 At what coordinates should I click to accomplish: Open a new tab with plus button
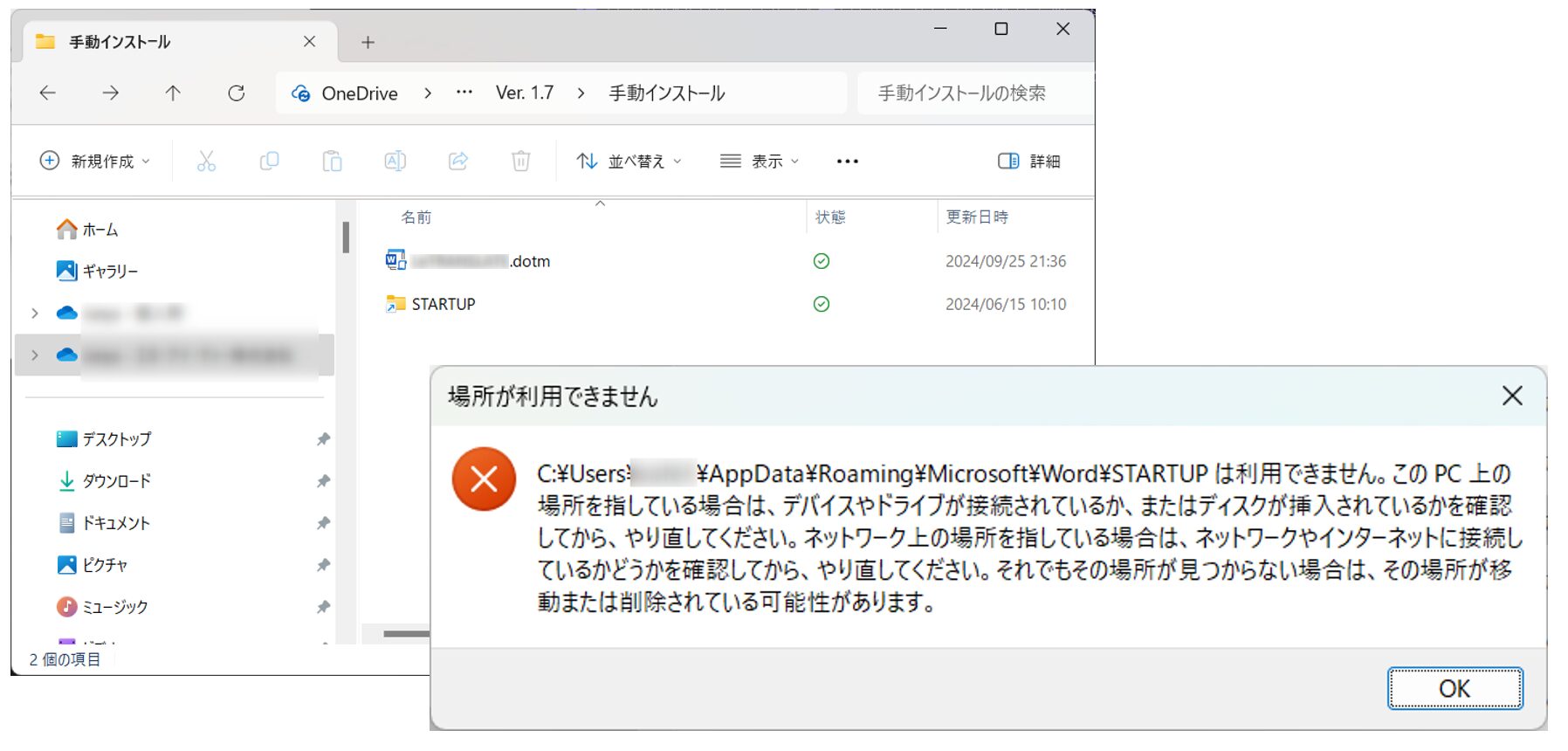point(368,42)
